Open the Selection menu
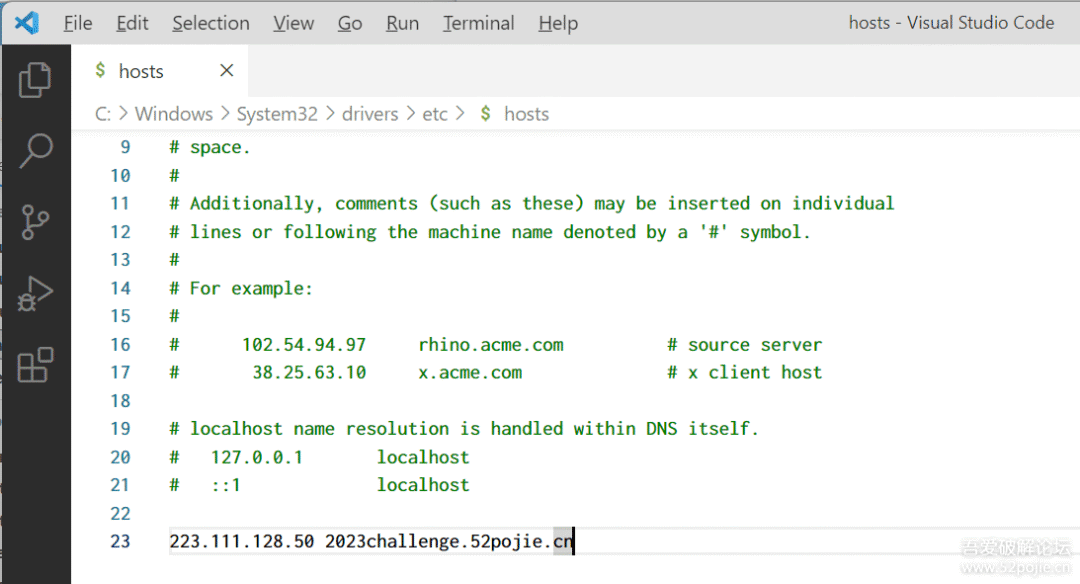The image size is (1080, 584). point(211,23)
